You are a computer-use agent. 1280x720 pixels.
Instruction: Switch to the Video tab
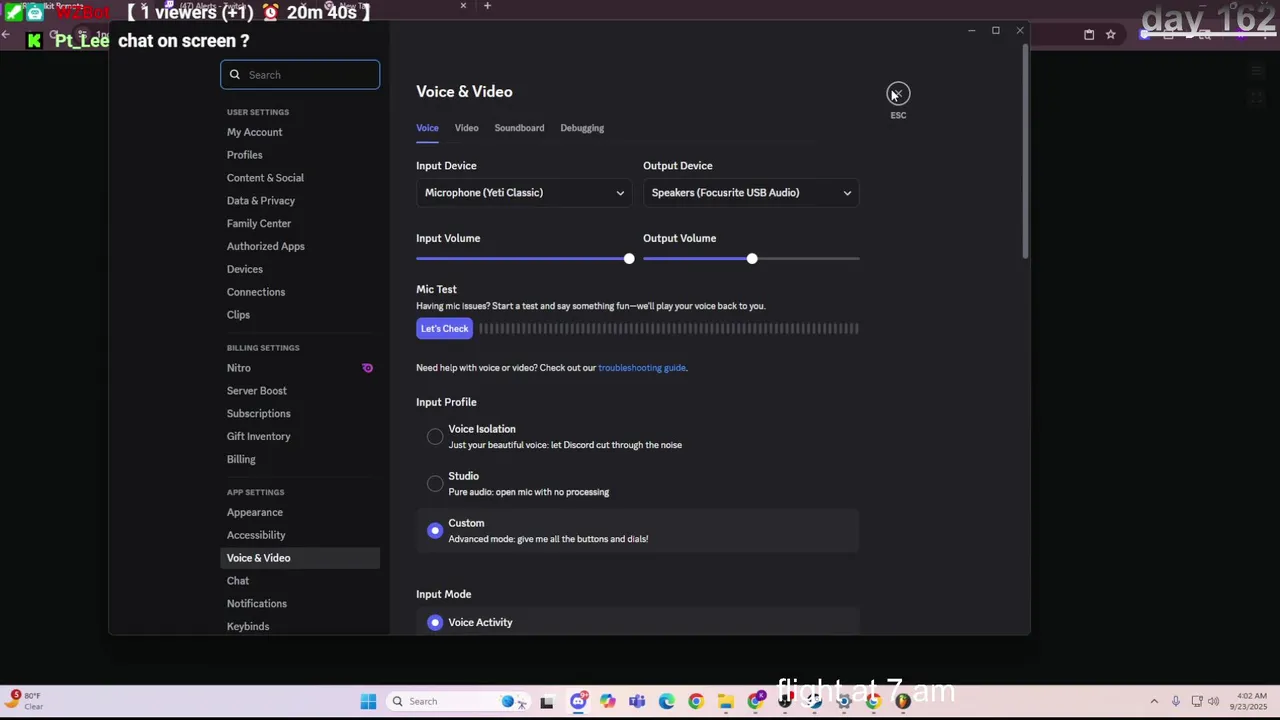[x=466, y=128]
